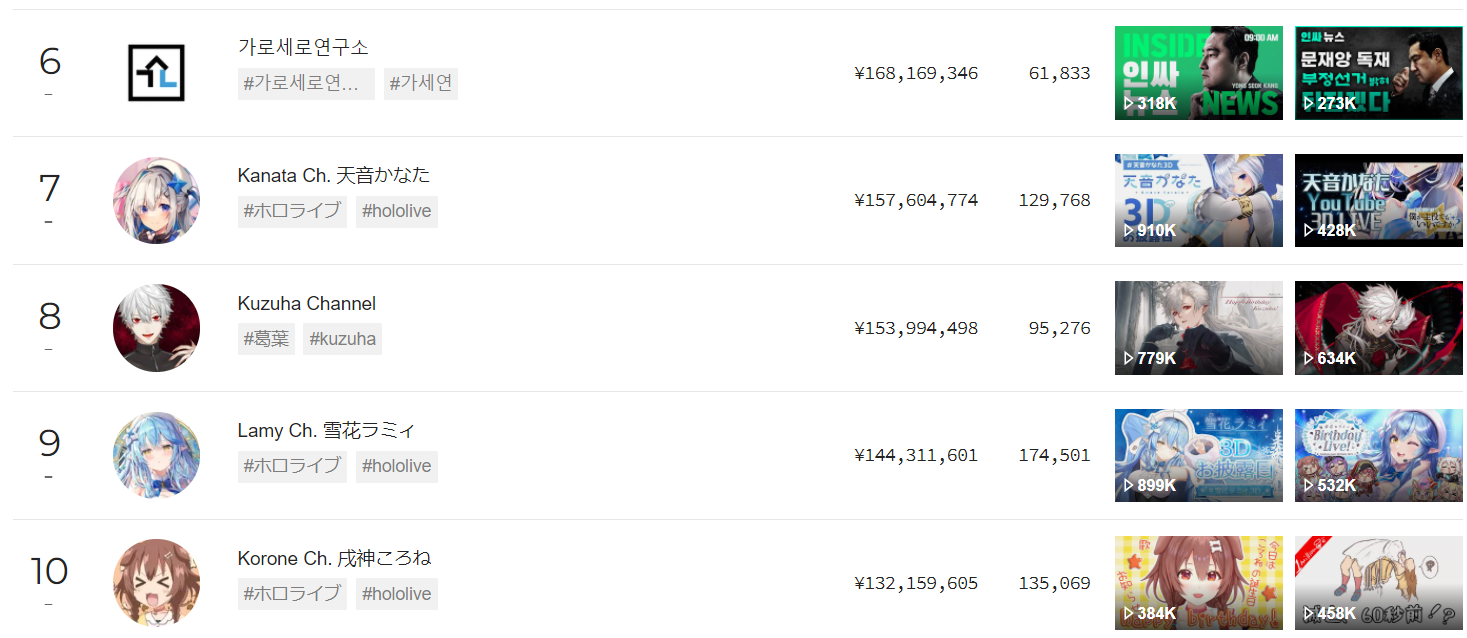
Task: Select #ホロライブ tag under Kanata Ch.
Action: click(292, 211)
